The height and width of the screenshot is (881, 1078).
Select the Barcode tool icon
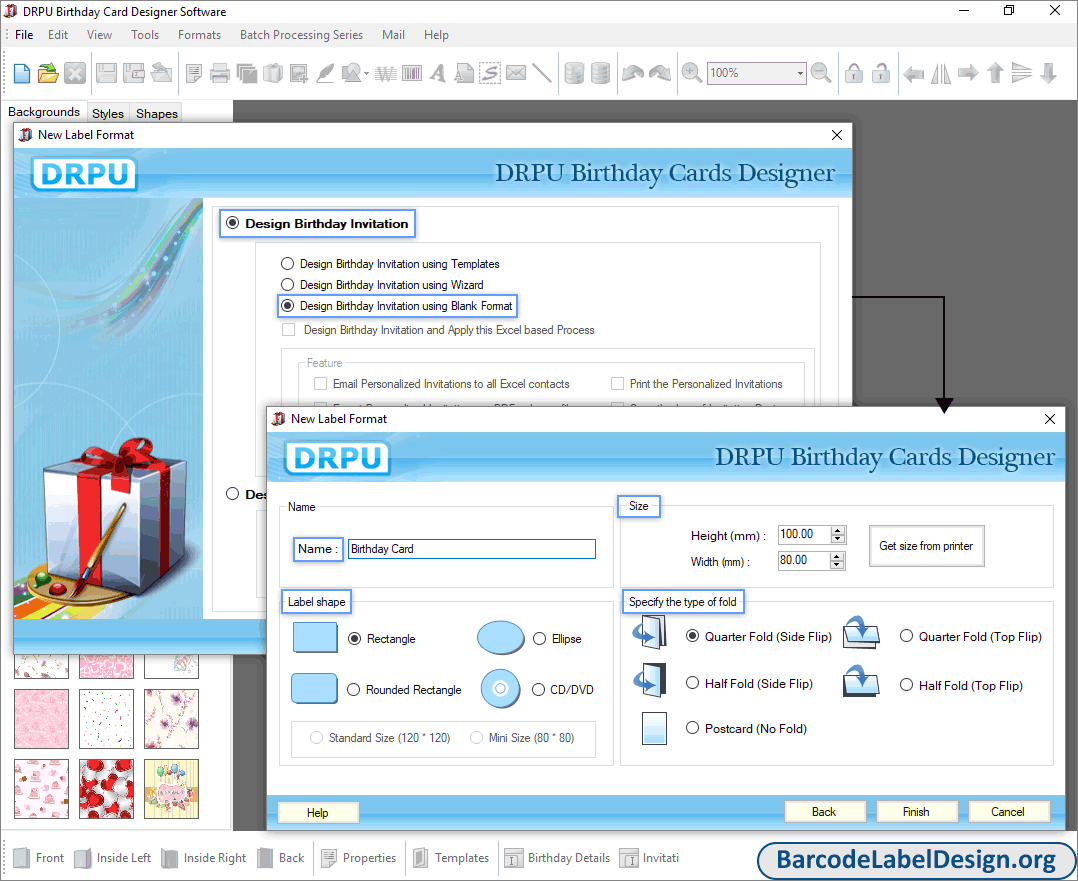coord(412,73)
